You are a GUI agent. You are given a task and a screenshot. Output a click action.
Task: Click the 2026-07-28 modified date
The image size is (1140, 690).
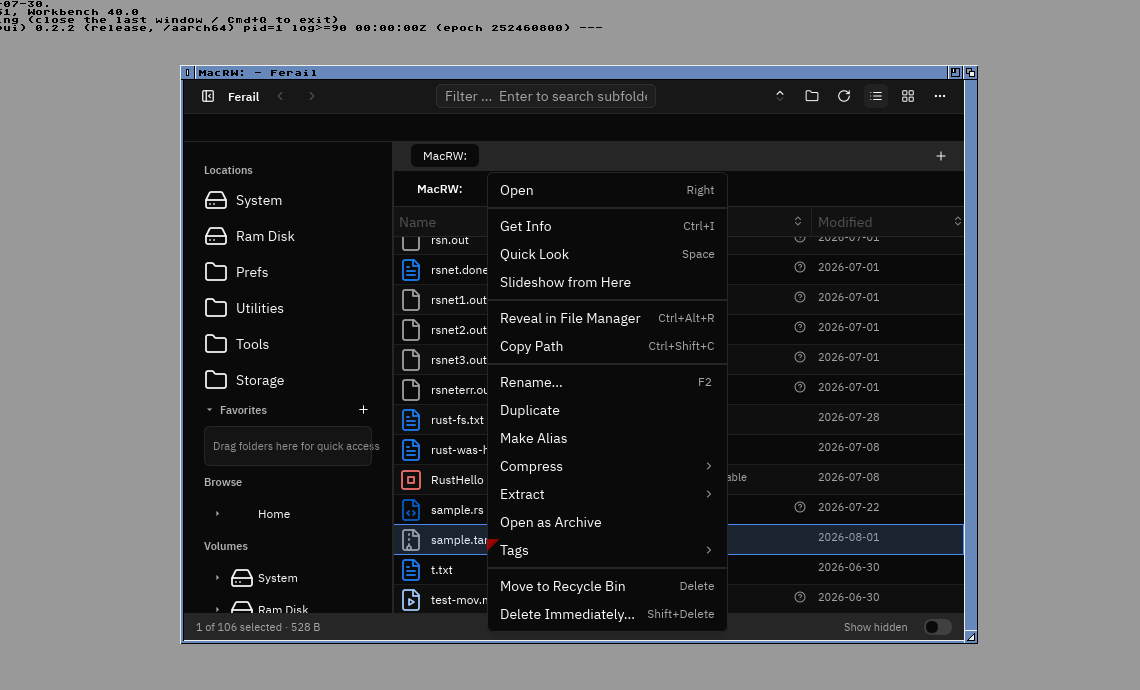848,417
